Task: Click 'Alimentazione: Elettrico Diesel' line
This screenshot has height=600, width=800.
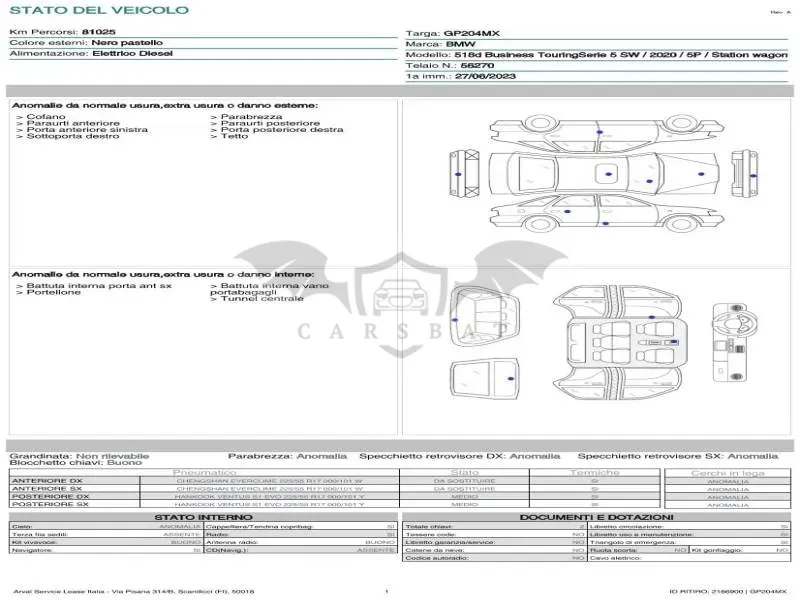Action: tap(91, 53)
